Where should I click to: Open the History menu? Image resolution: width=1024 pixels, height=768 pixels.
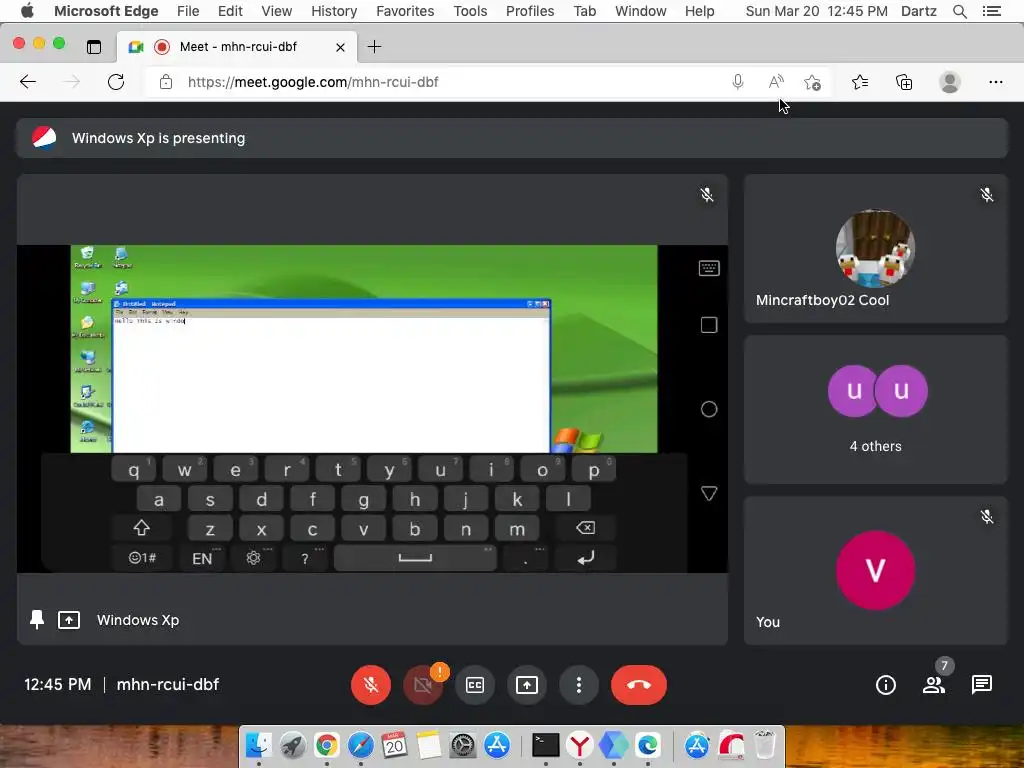(x=334, y=11)
